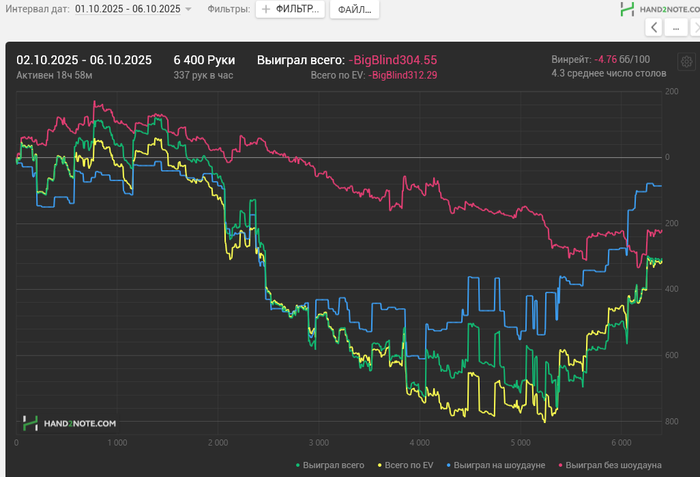Open the 'ФАЙЛ' button
700x477 pixels.
click(354, 9)
